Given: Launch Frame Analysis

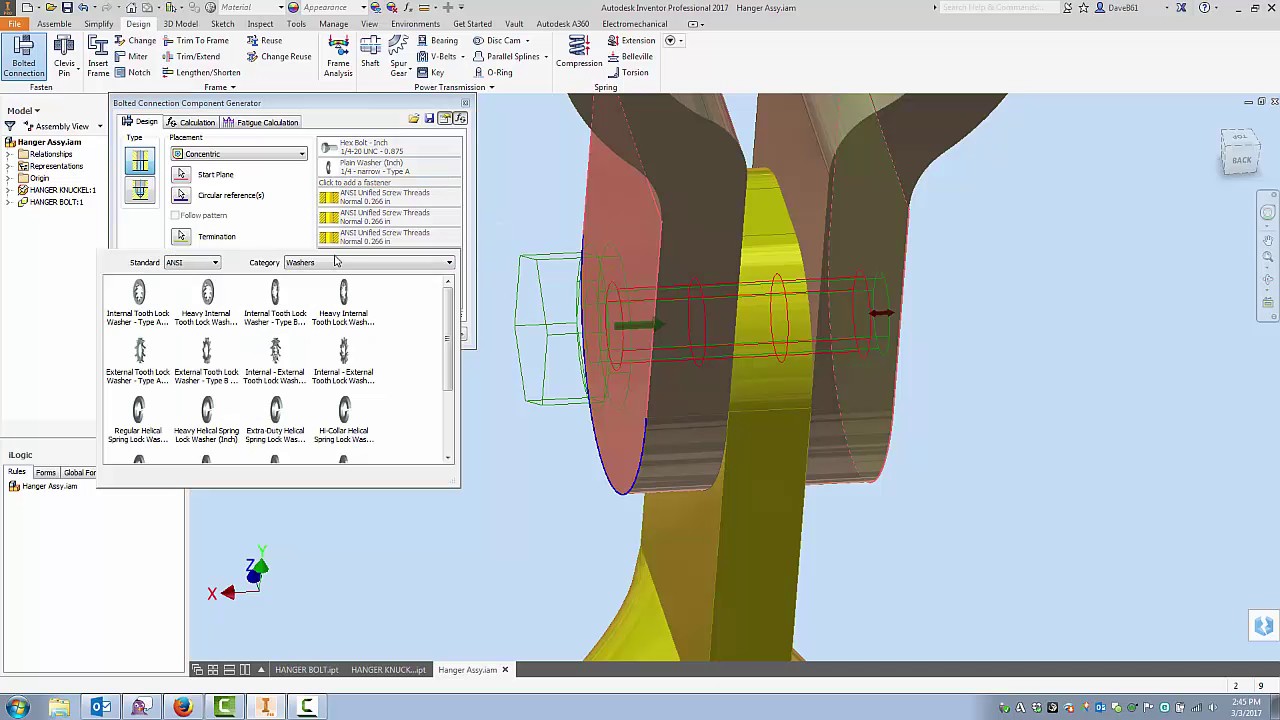Looking at the screenshot, I should [338, 56].
